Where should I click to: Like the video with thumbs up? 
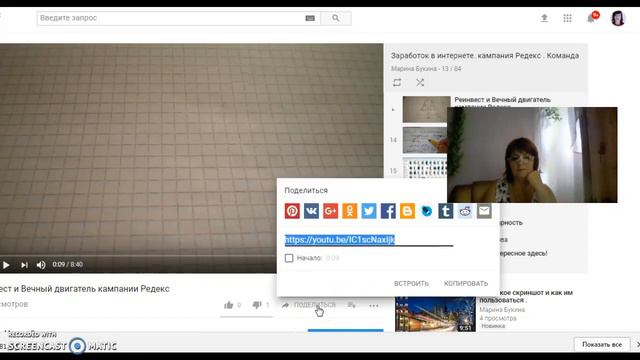coord(229,305)
